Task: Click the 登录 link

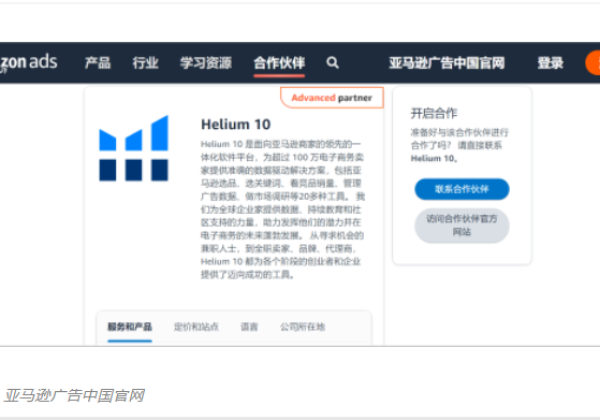Action: pos(551,63)
